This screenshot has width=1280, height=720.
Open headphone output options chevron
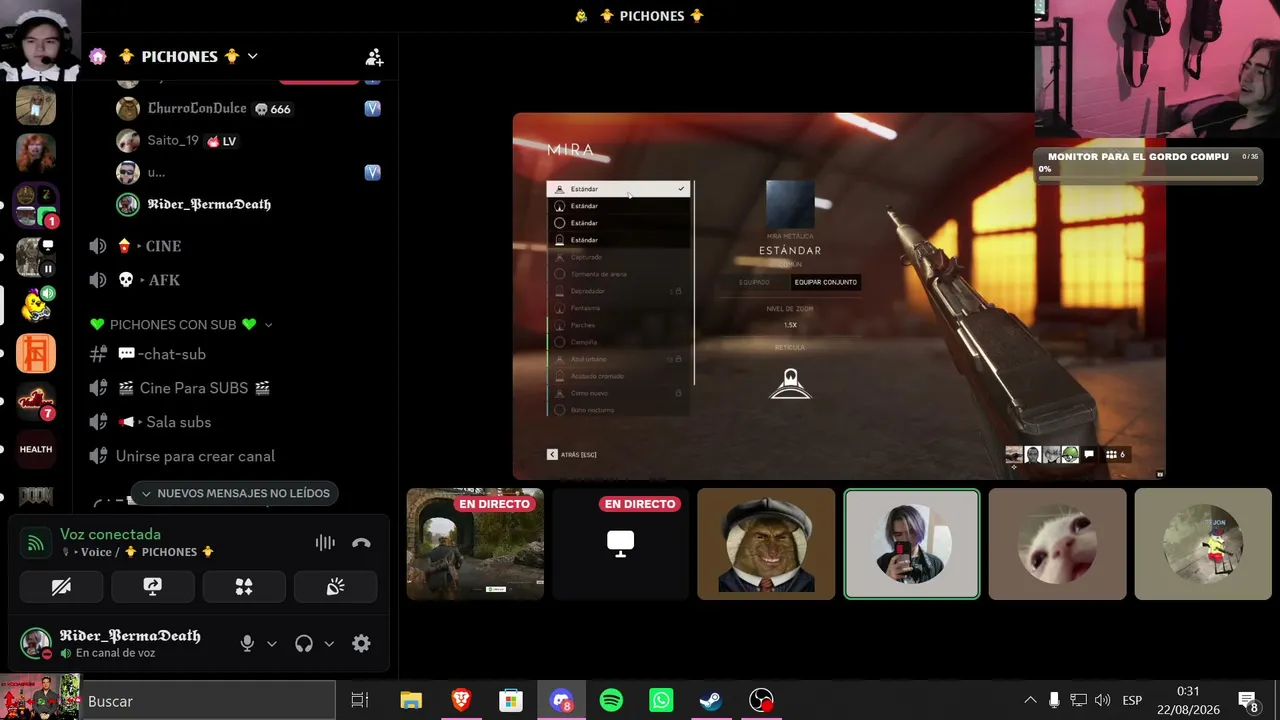click(x=329, y=644)
